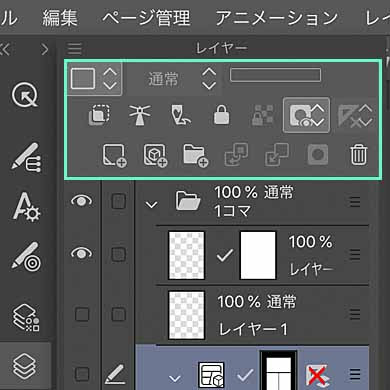The width and height of the screenshot is (390, 390).
Task: Select the white layer mask thumbnail
Action: (x=258, y=255)
